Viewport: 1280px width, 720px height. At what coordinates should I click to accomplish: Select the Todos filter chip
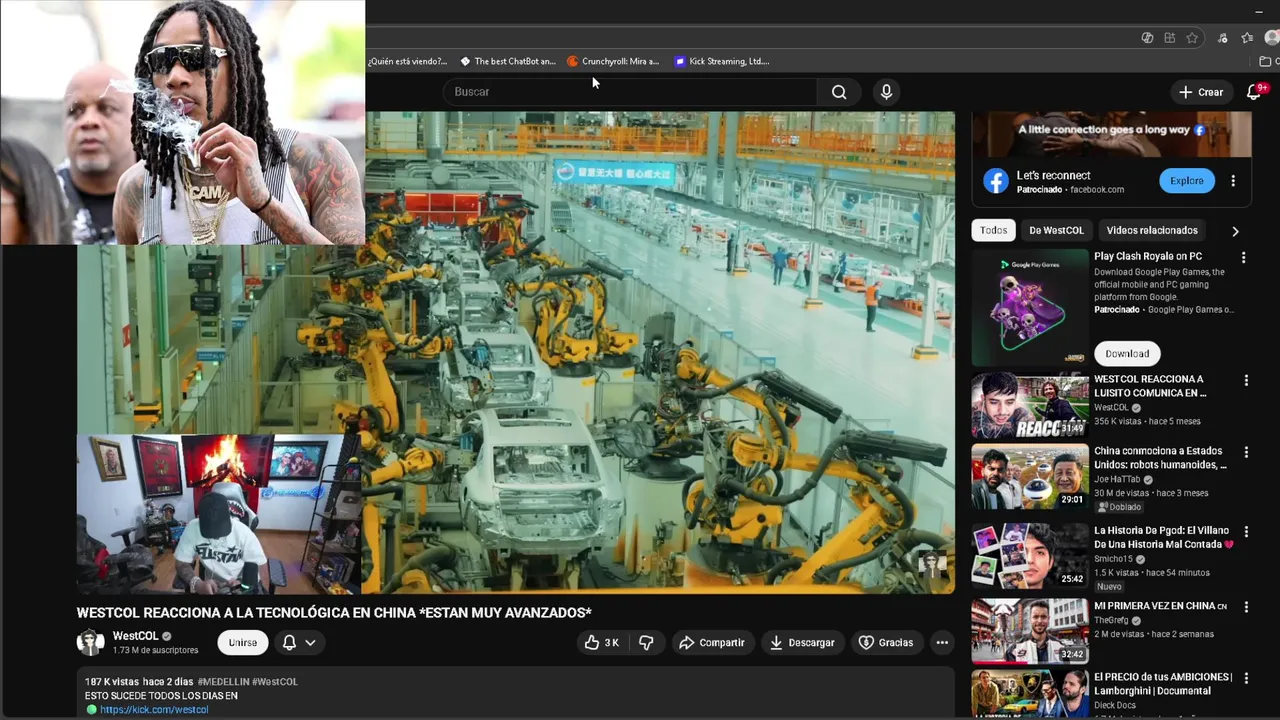pyautogui.click(x=993, y=230)
